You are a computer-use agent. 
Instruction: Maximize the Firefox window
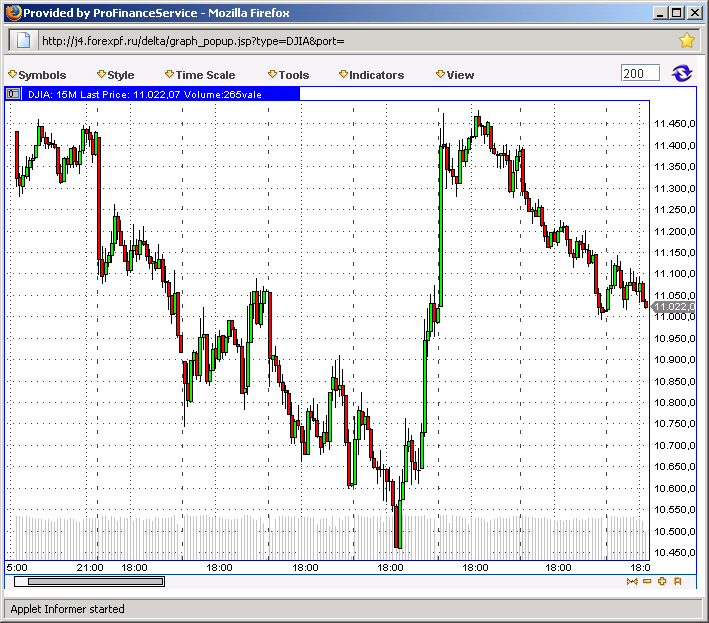pos(677,13)
